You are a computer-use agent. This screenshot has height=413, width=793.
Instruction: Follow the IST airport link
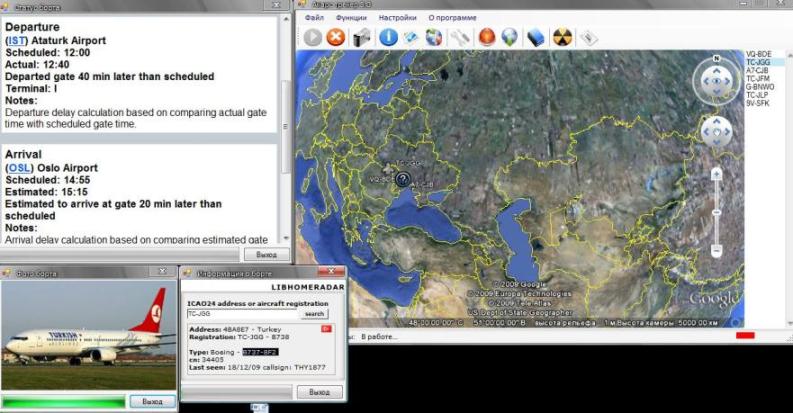click(17, 40)
